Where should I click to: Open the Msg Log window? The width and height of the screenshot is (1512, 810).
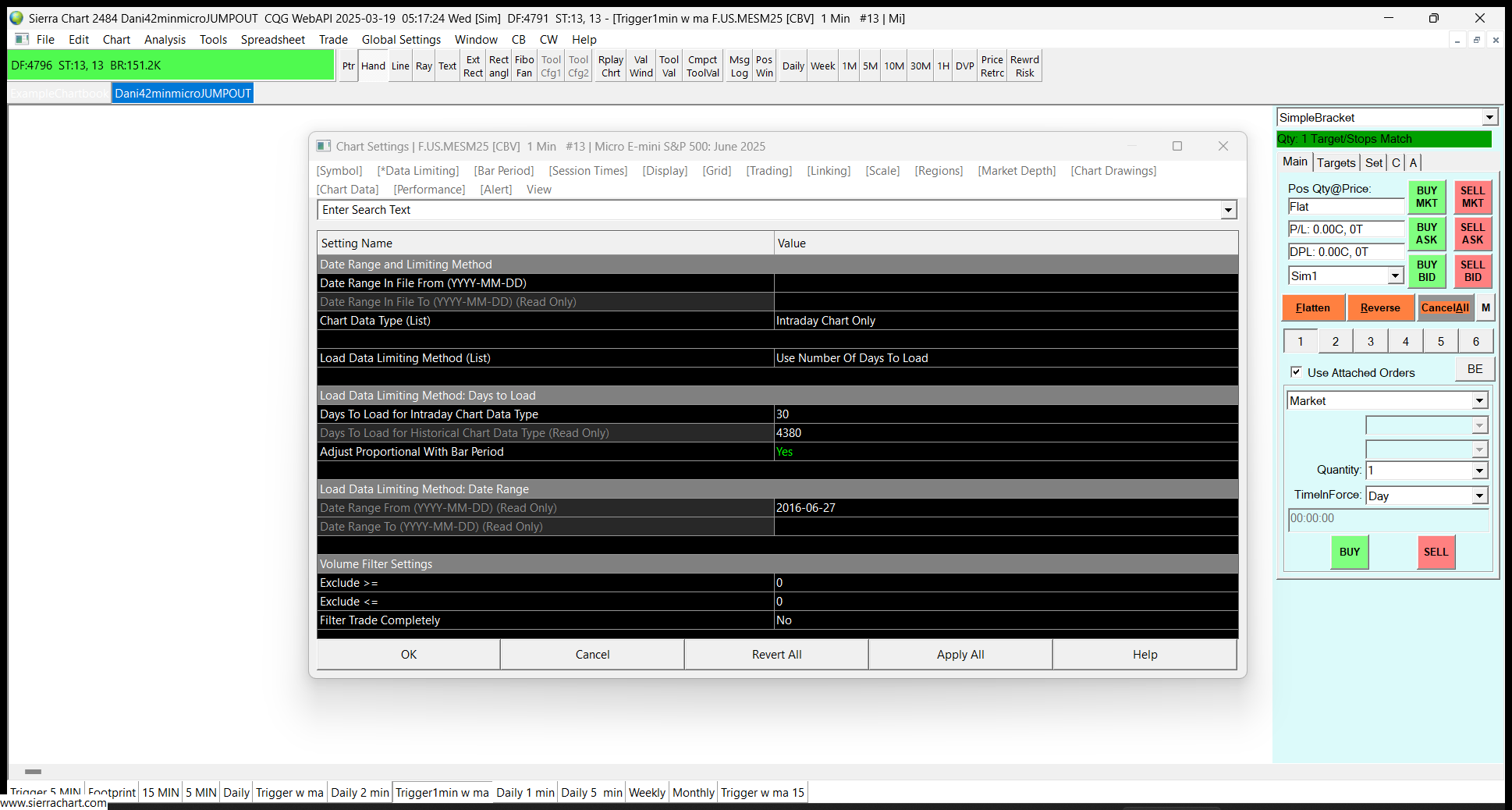(x=739, y=66)
